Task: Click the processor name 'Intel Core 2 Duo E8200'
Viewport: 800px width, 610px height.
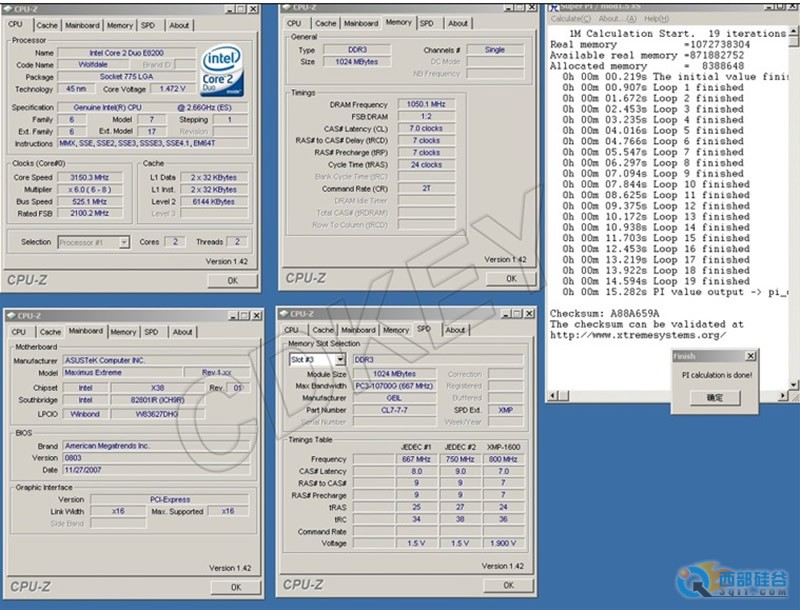Action: pyautogui.click(x=127, y=53)
